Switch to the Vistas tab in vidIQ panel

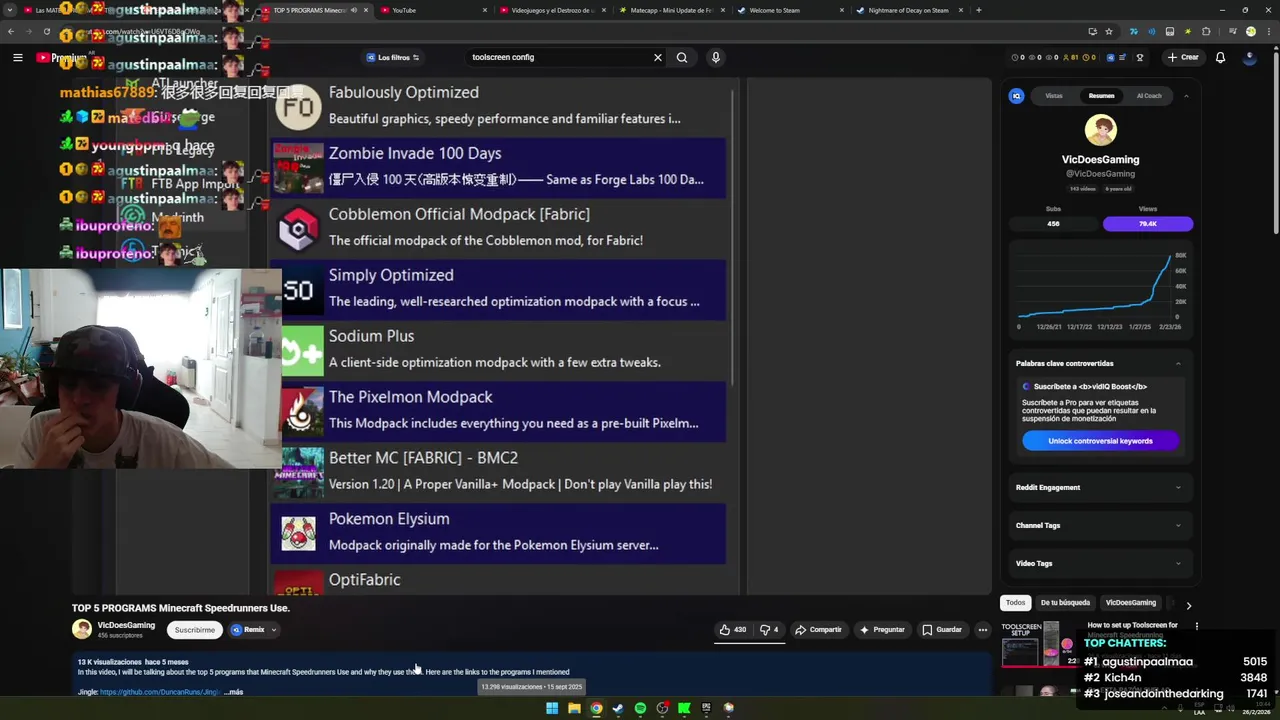click(1054, 96)
